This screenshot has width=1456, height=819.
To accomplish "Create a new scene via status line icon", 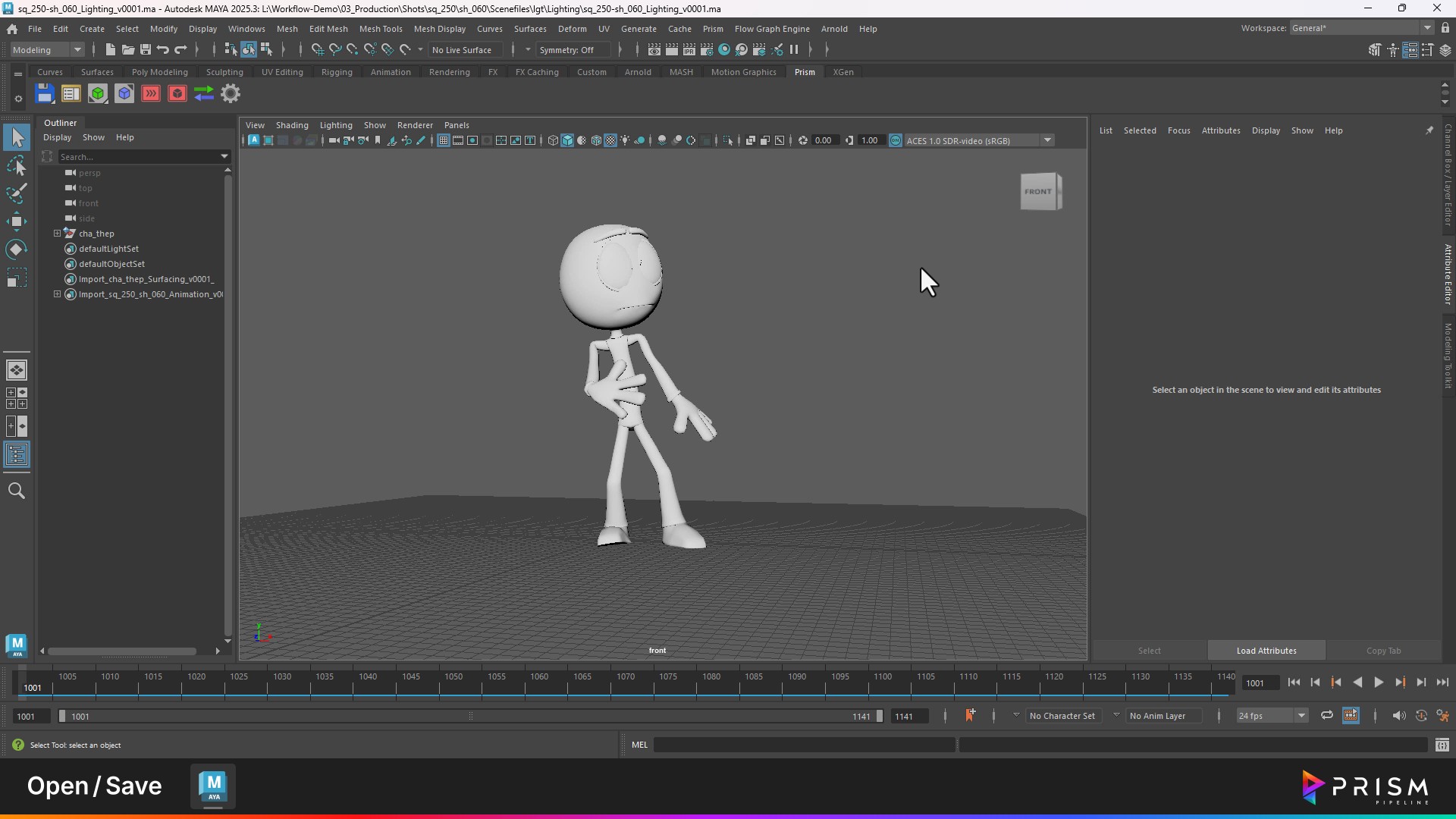I will [111, 49].
